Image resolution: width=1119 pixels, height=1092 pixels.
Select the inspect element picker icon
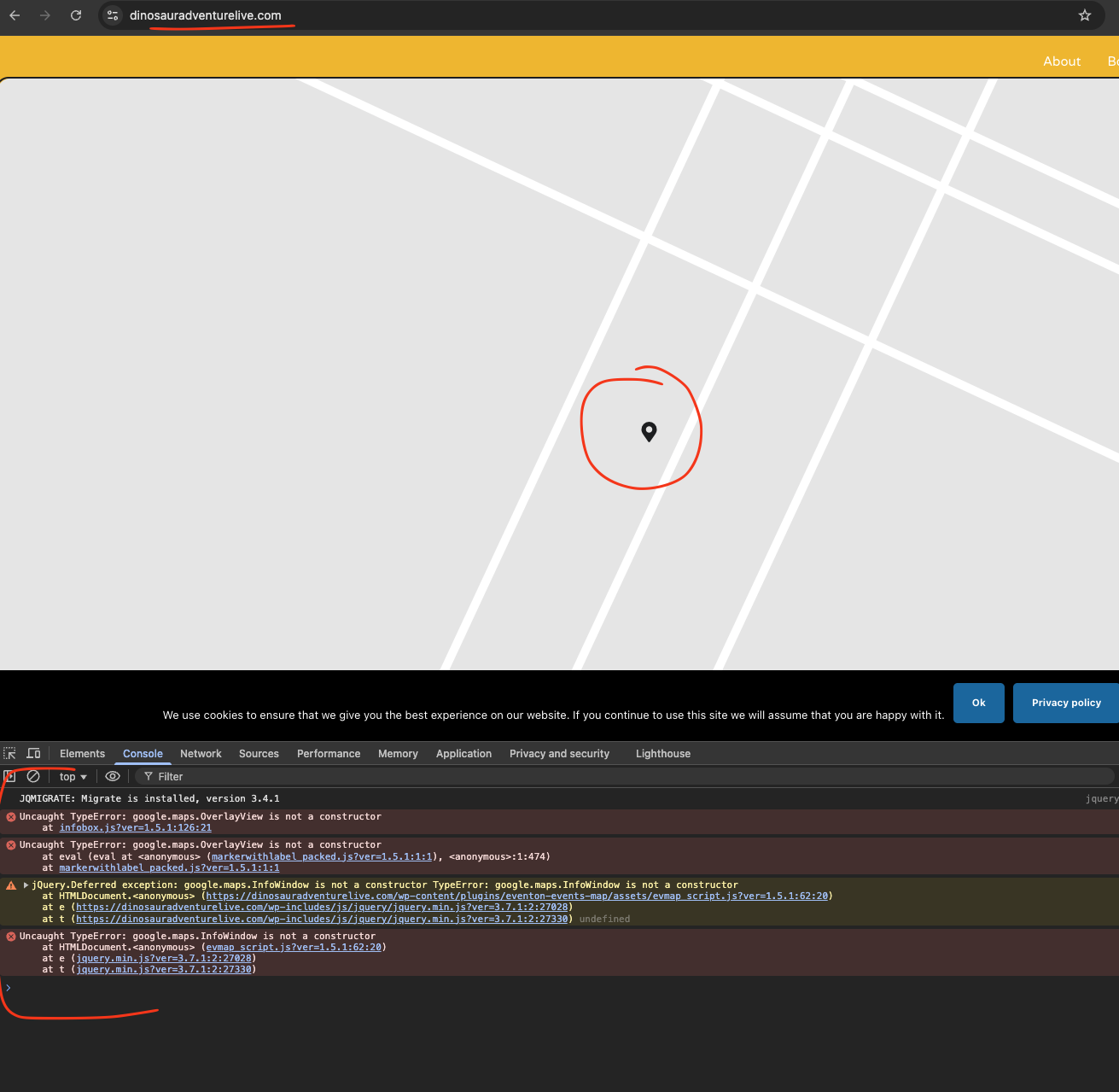coord(10,753)
